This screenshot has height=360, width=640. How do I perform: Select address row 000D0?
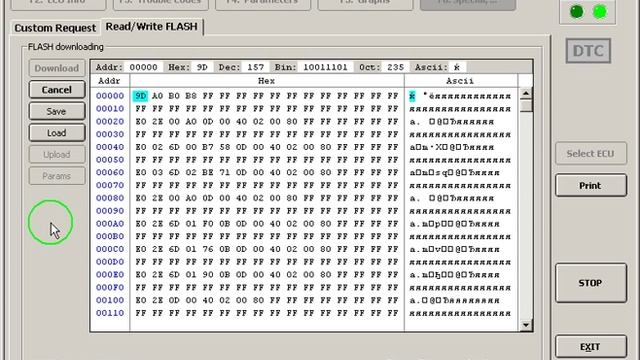[x=110, y=262]
